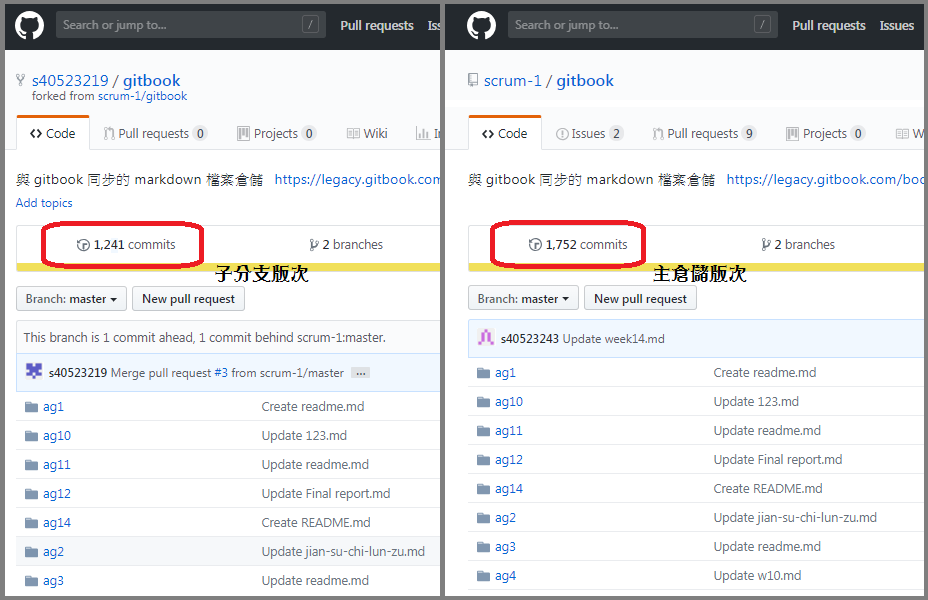
Task: Open ag2 folder in left repository
Action: pos(53,551)
